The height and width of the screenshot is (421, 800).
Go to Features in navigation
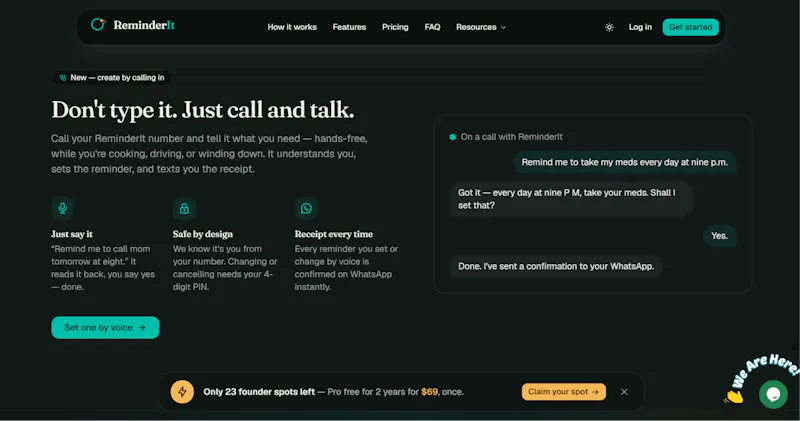[x=349, y=27]
